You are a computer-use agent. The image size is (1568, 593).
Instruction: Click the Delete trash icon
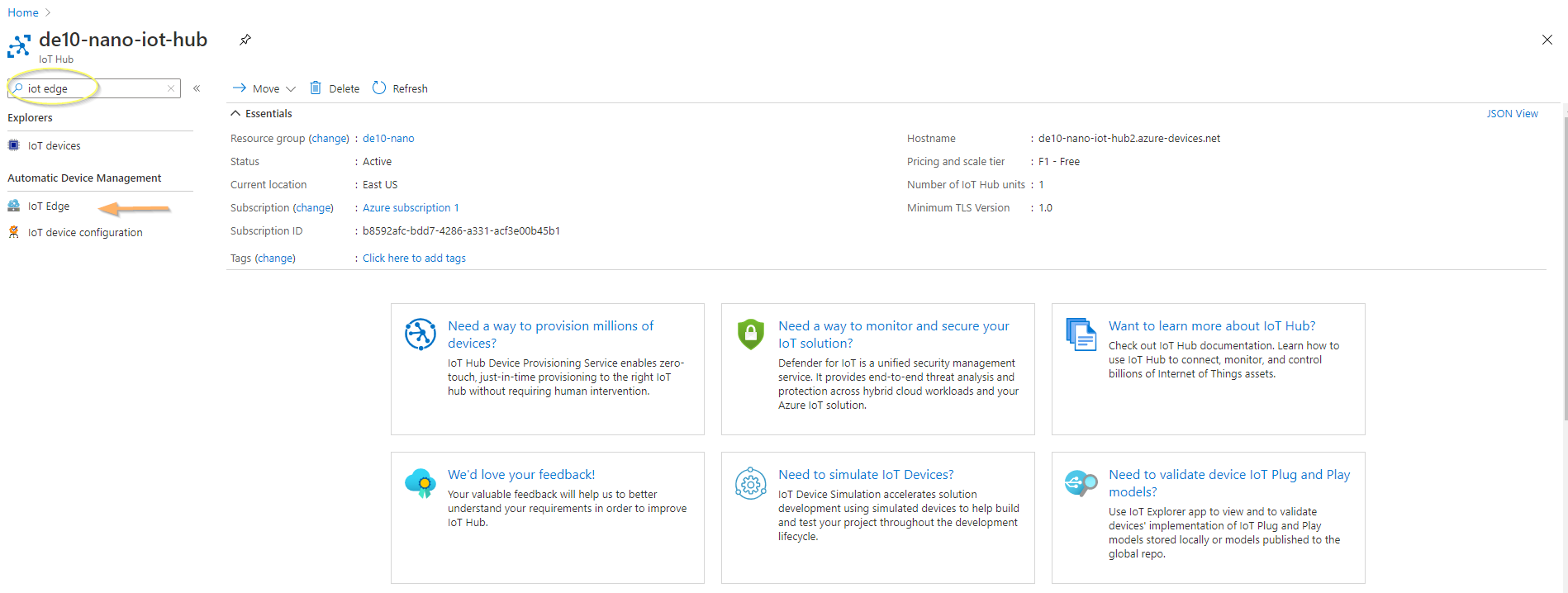coord(316,88)
